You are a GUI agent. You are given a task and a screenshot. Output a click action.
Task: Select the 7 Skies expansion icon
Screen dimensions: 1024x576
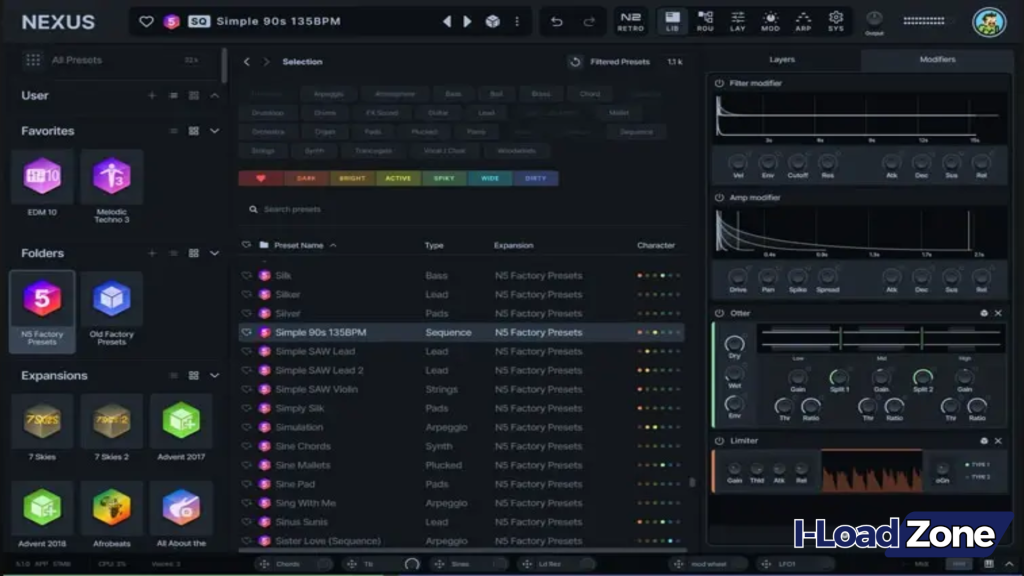(41, 424)
